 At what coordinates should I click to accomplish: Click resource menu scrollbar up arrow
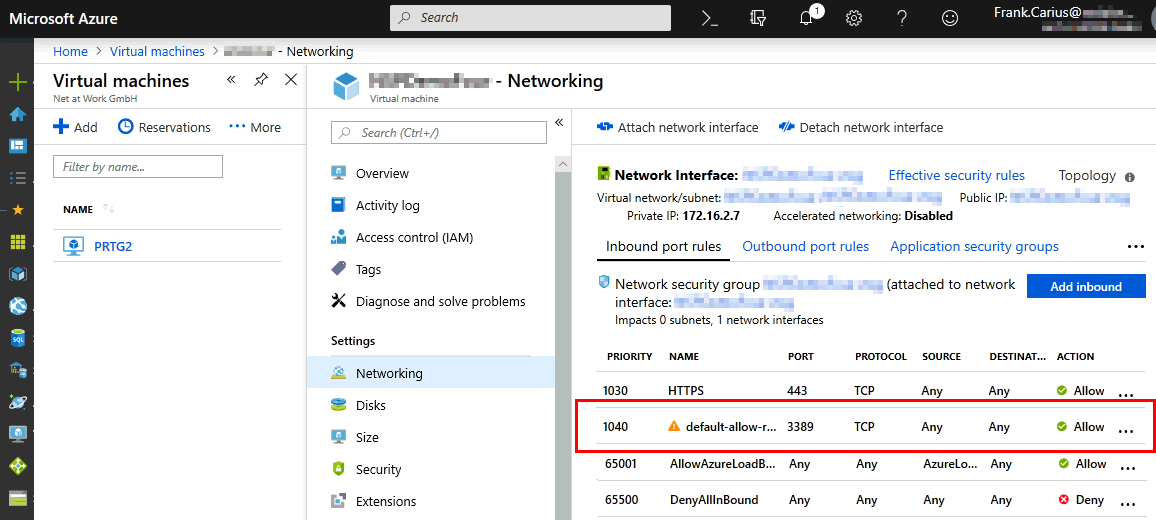563,164
